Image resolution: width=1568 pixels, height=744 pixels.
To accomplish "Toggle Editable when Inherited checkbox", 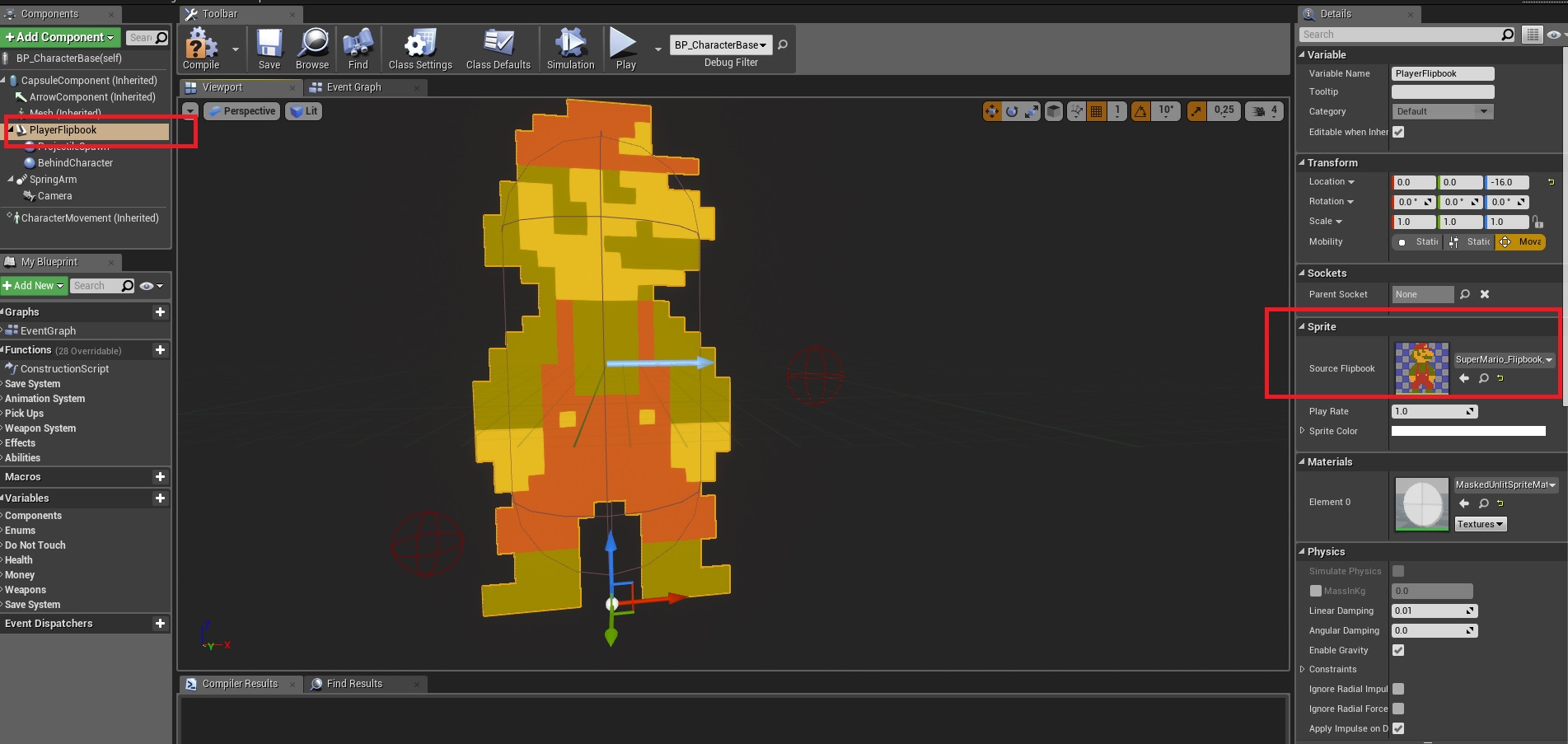I will click(1398, 132).
